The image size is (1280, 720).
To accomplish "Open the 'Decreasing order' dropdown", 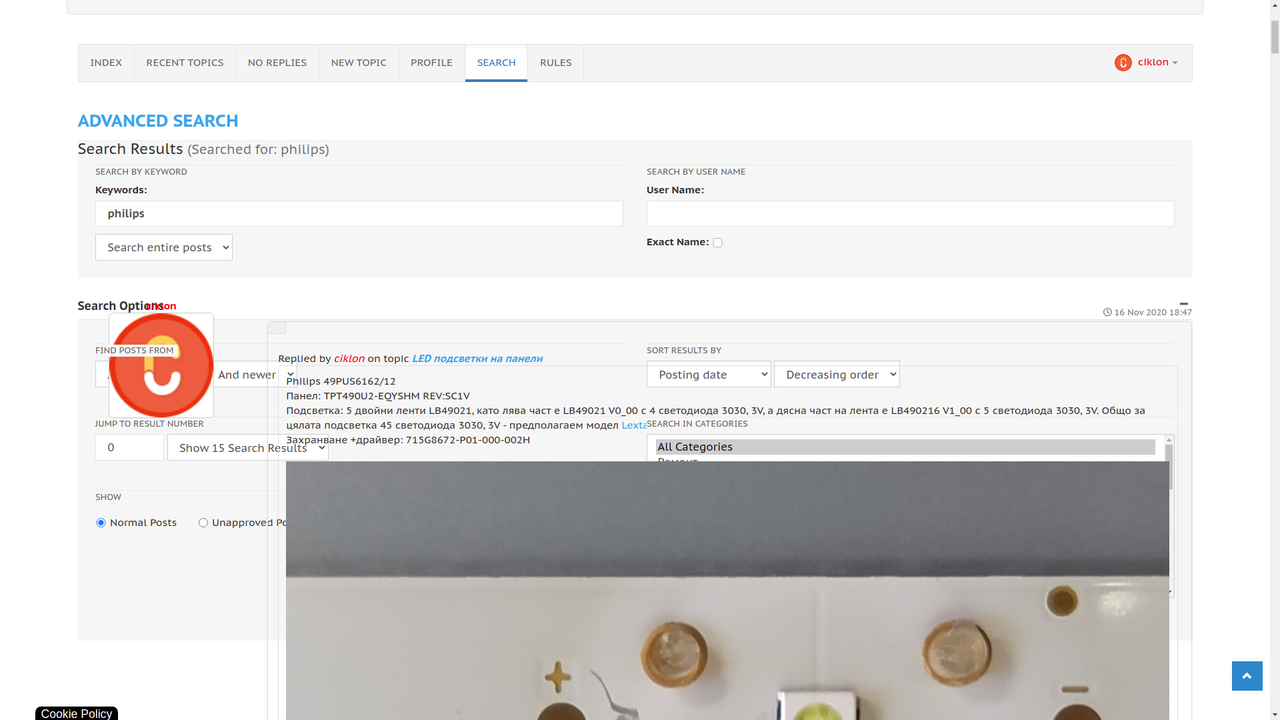I will [837, 375].
